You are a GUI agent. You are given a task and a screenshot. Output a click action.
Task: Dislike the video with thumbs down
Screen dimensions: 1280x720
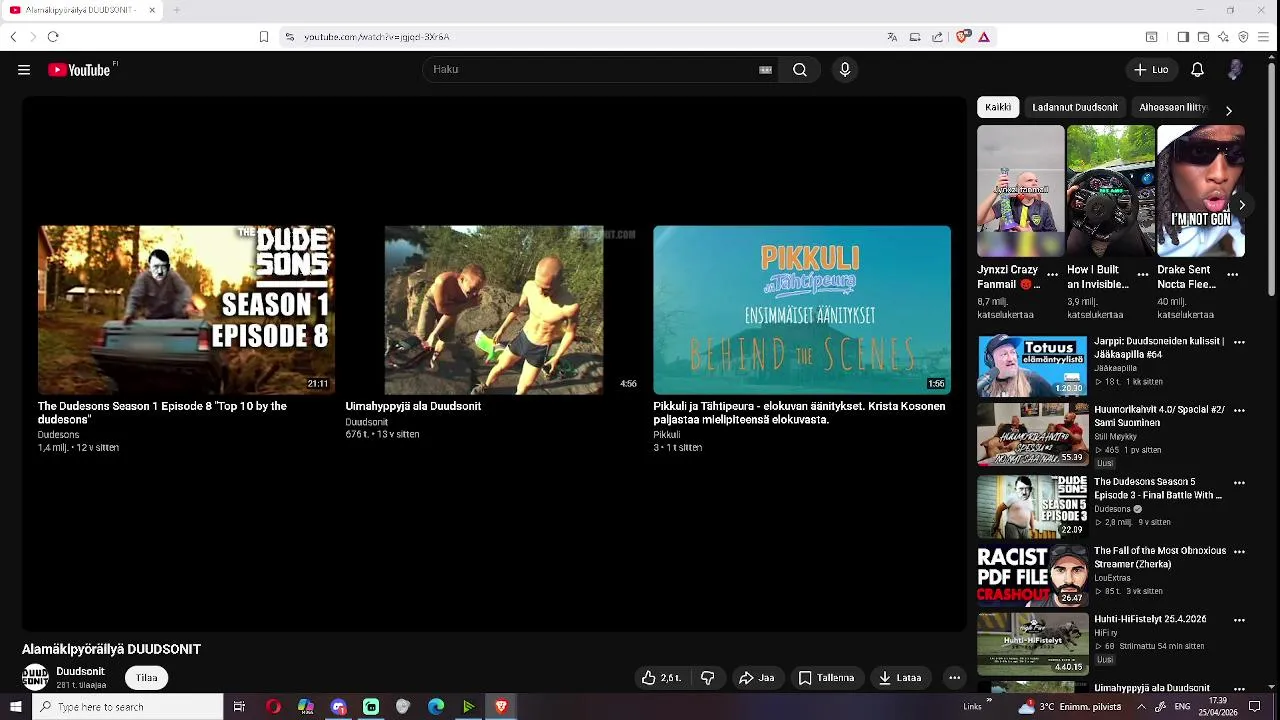[x=708, y=678]
